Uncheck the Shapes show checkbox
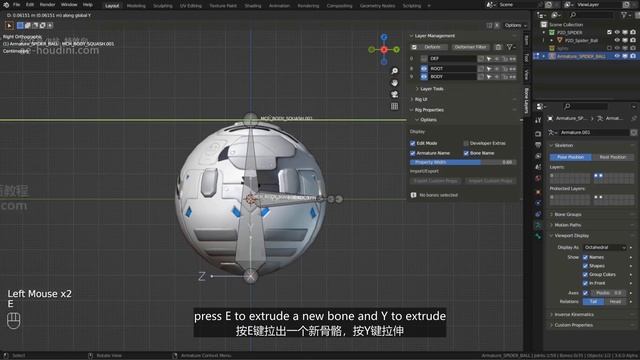640x360 pixels. 585,266
